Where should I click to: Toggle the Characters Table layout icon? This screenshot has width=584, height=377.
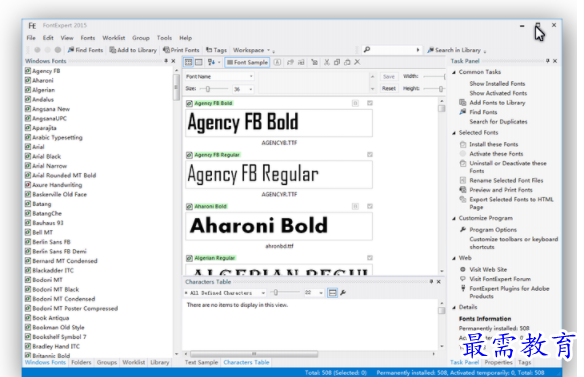point(332,293)
